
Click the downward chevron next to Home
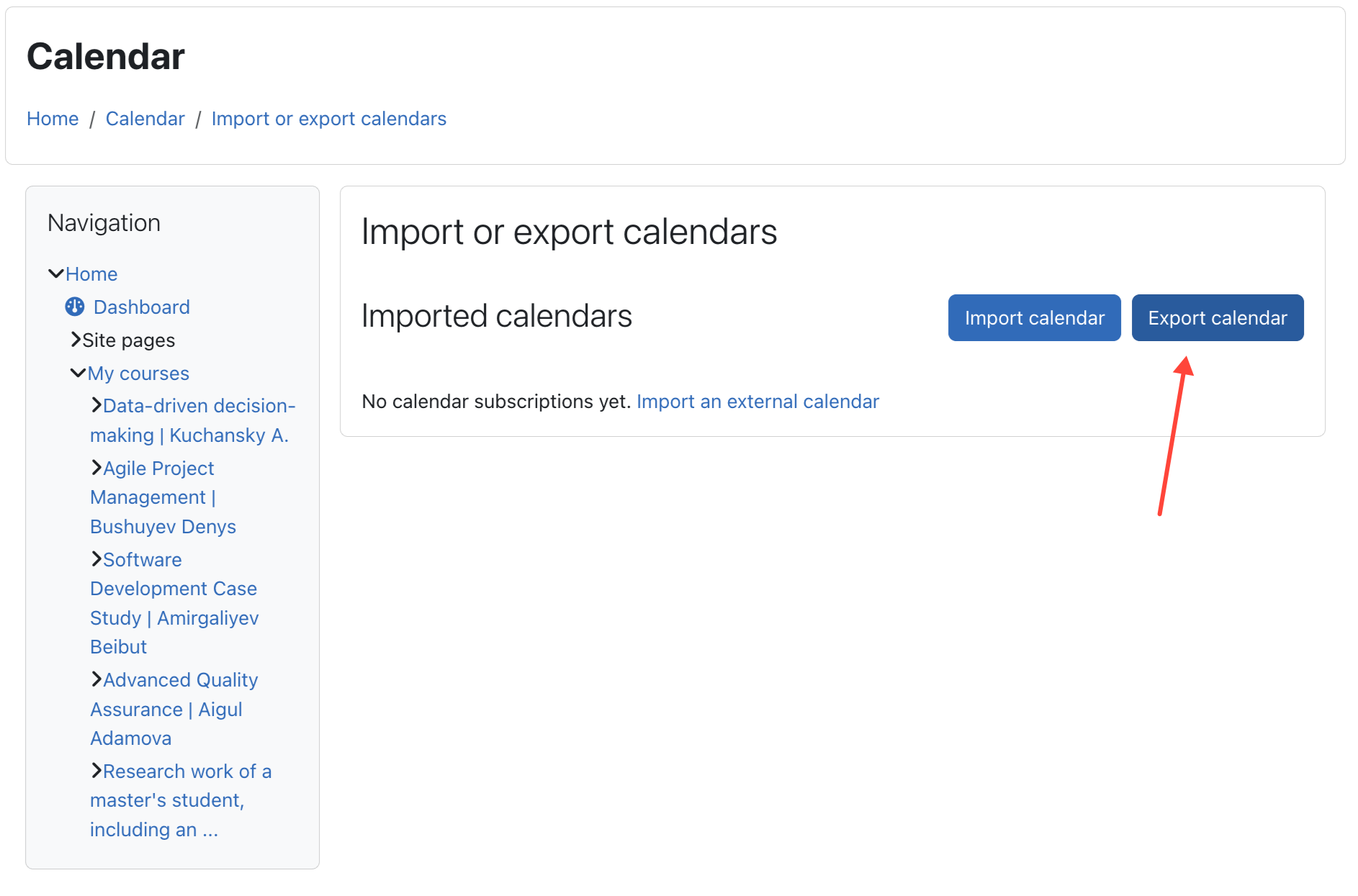[57, 273]
